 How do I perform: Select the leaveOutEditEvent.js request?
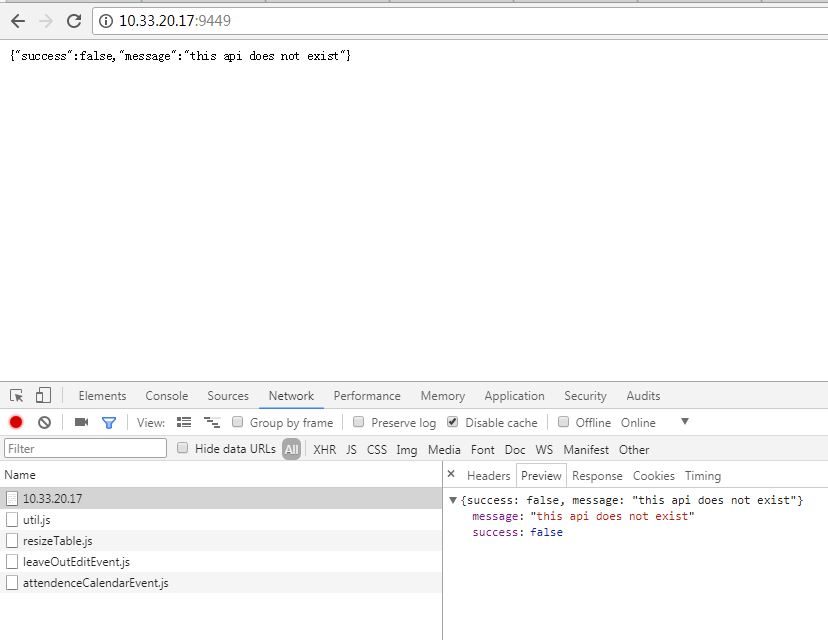[221, 562]
